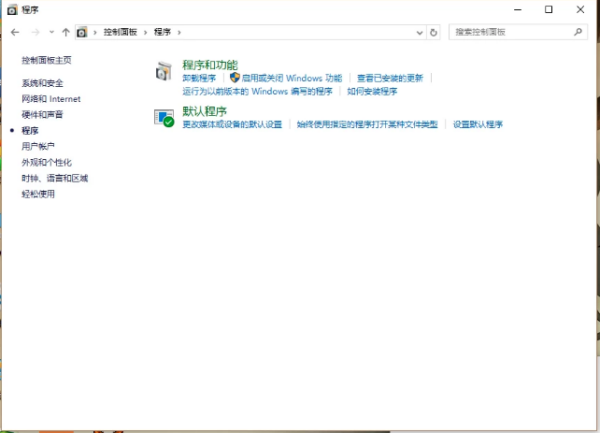
Task: Click the search magnifier icon
Action: [x=578, y=32]
